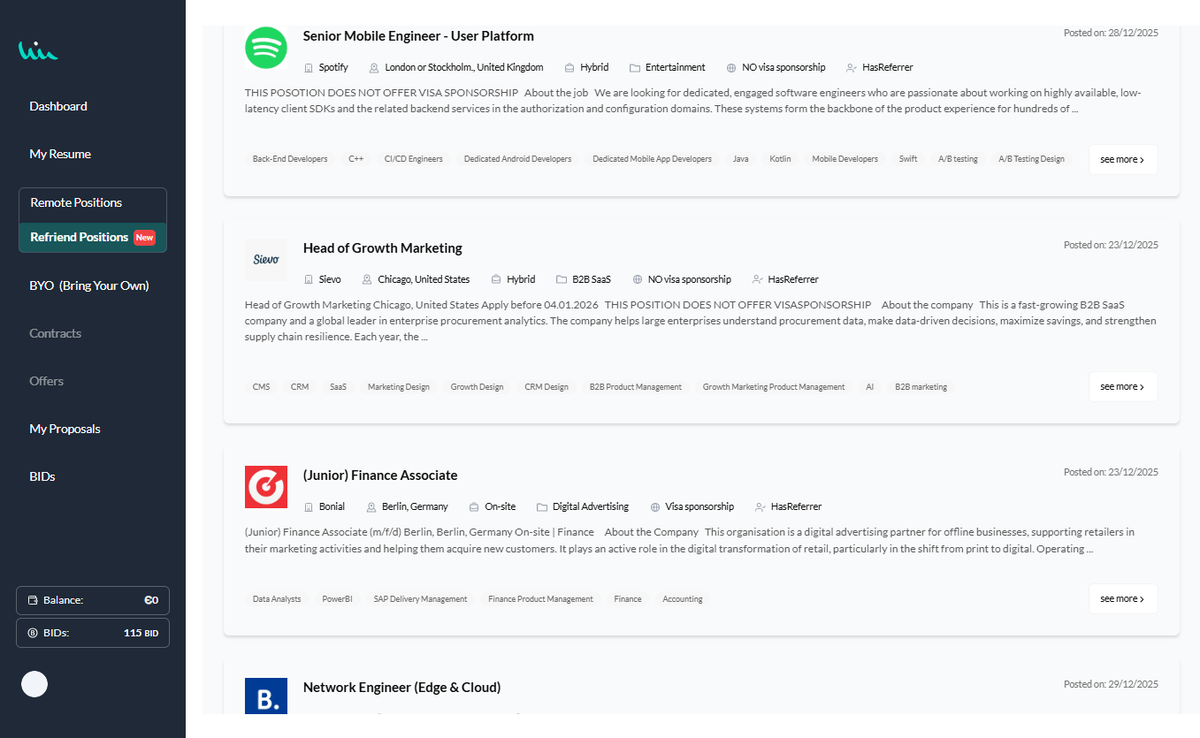Click the globe icon next to Visa sponsorship
1200x738 pixels.
point(655,507)
